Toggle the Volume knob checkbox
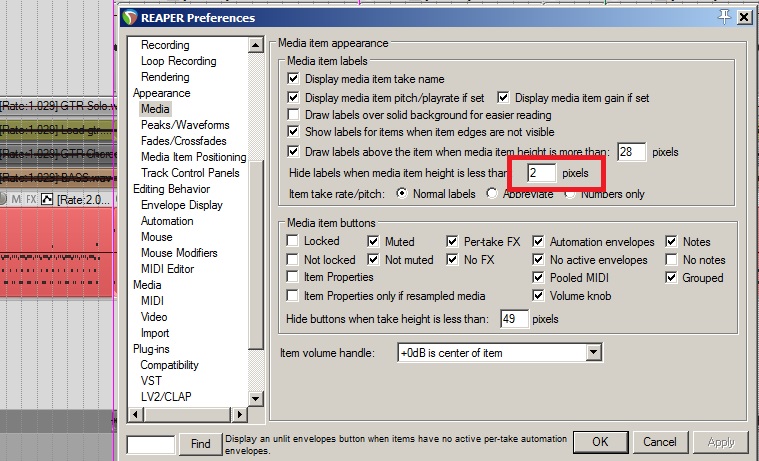 [538, 295]
